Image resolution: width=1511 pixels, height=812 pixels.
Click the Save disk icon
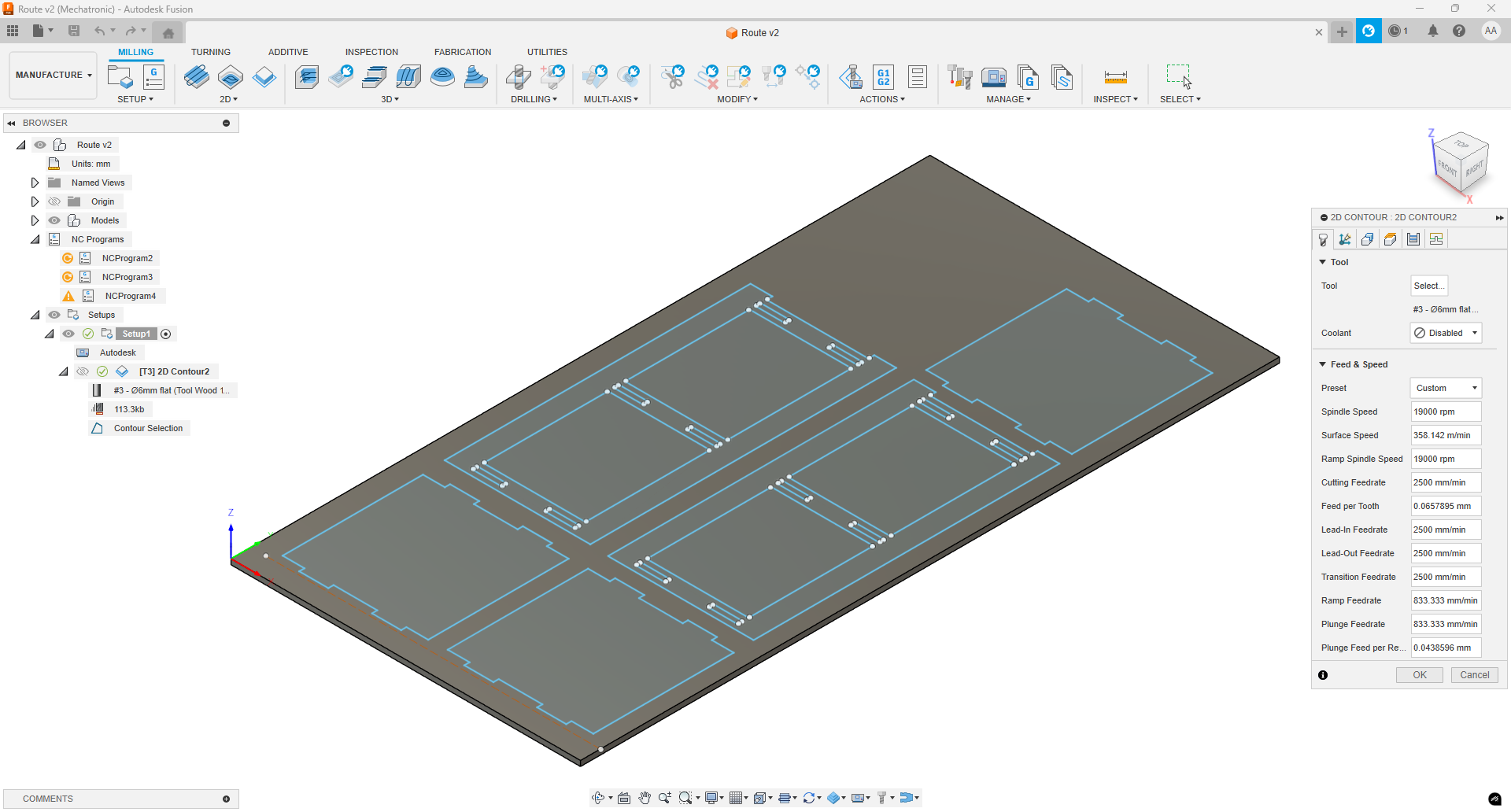(x=74, y=31)
